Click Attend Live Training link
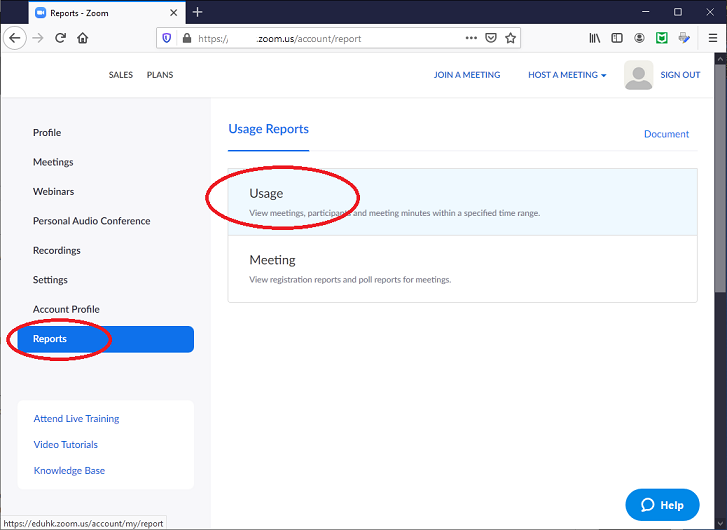 point(76,419)
